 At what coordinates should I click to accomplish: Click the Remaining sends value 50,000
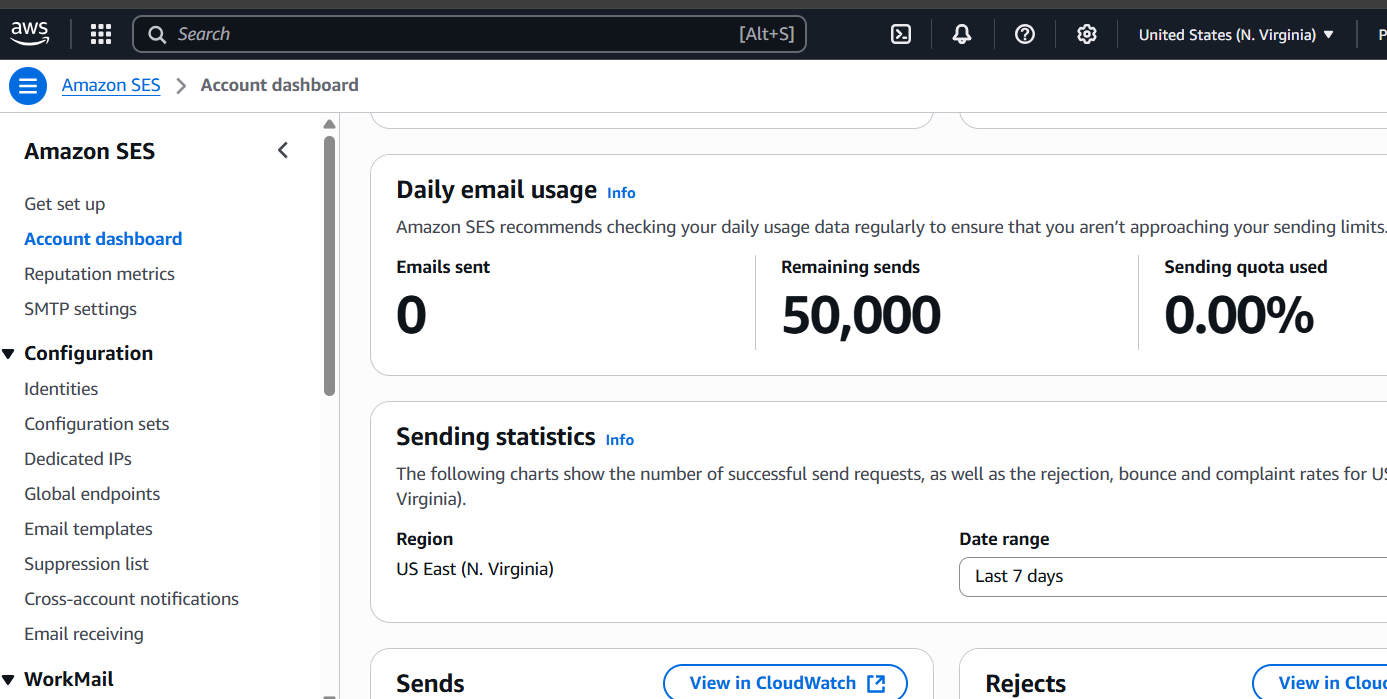pos(861,315)
